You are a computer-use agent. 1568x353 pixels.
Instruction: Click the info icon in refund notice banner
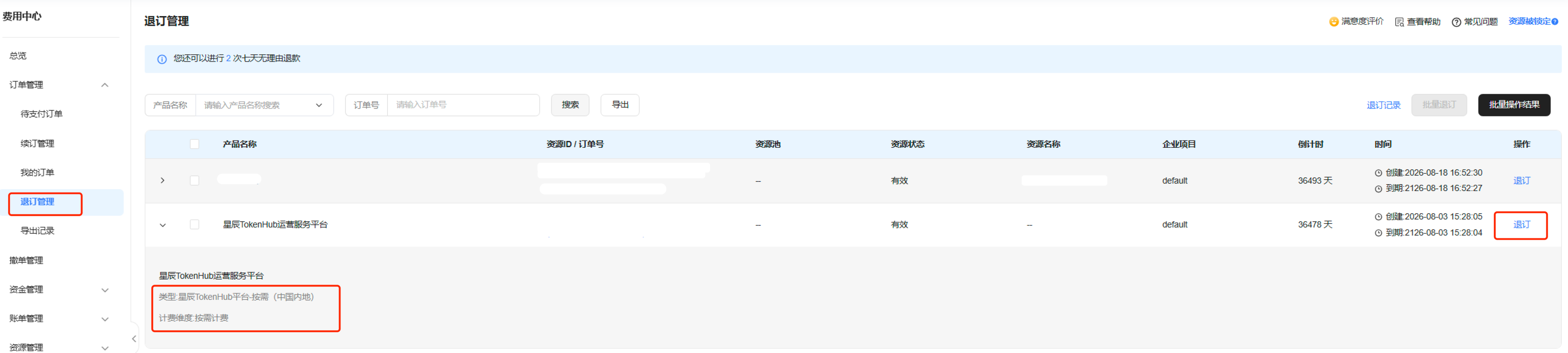[x=162, y=59]
